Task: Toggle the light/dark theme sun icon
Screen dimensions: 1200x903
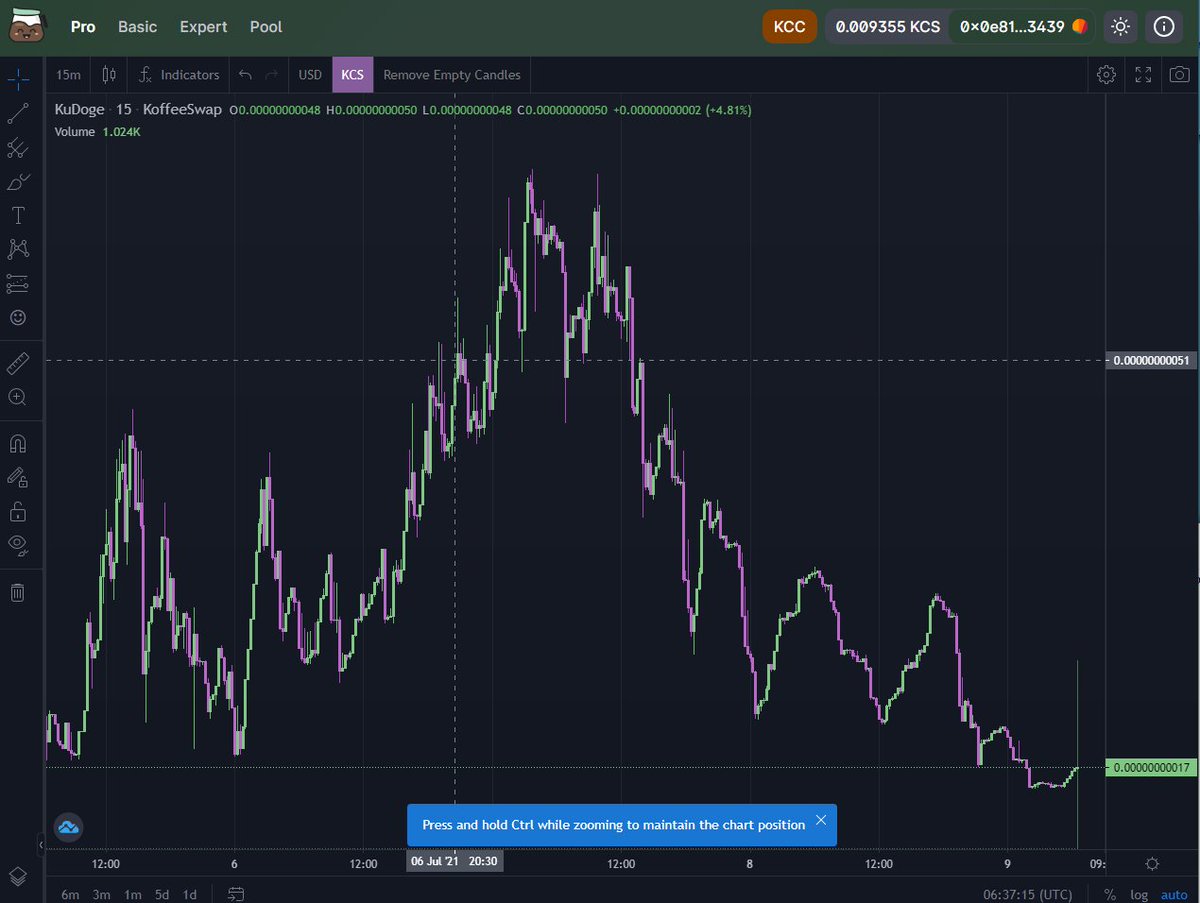Action: coord(1120,27)
